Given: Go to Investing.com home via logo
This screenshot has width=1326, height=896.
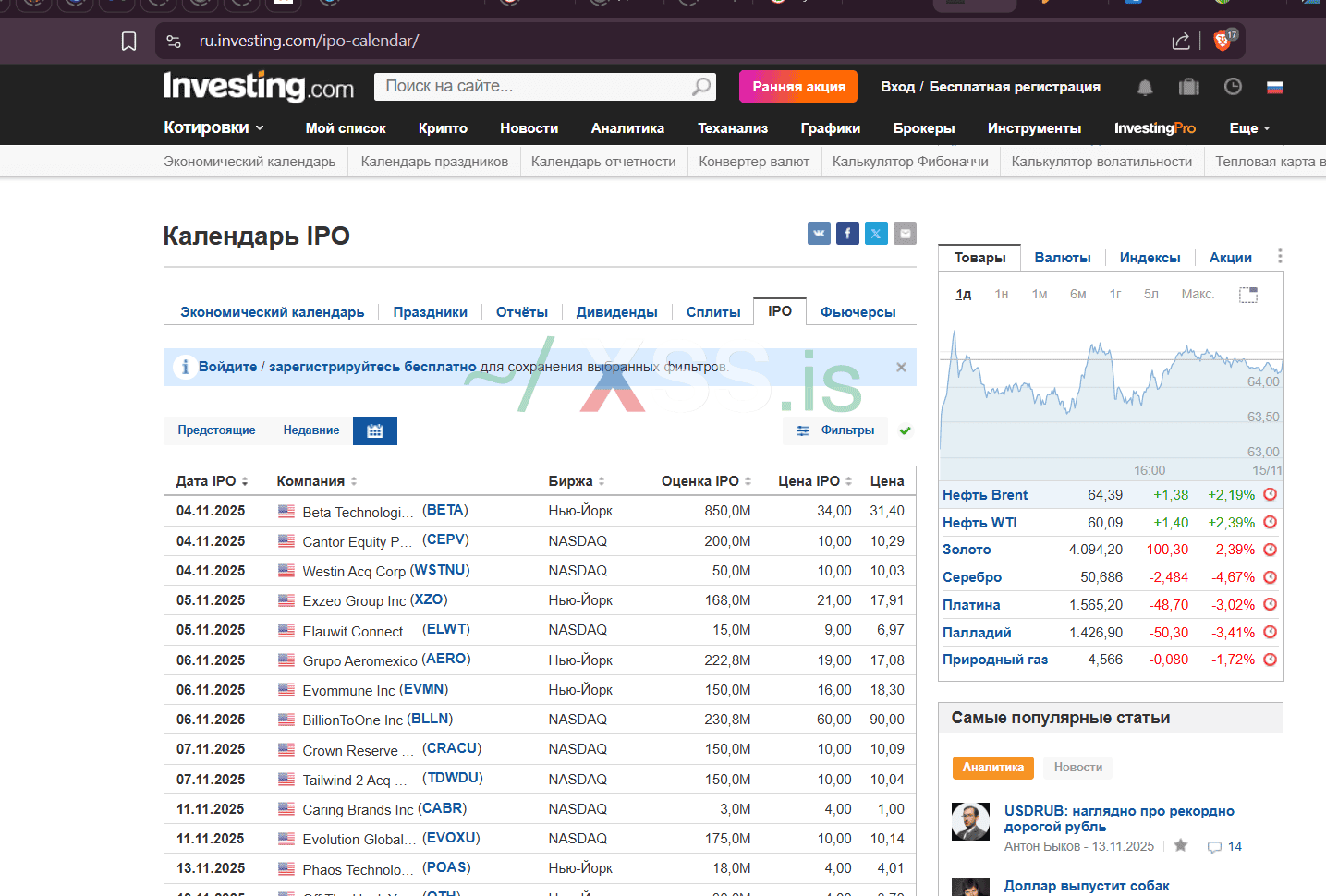Looking at the screenshot, I should pyautogui.click(x=259, y=87).
